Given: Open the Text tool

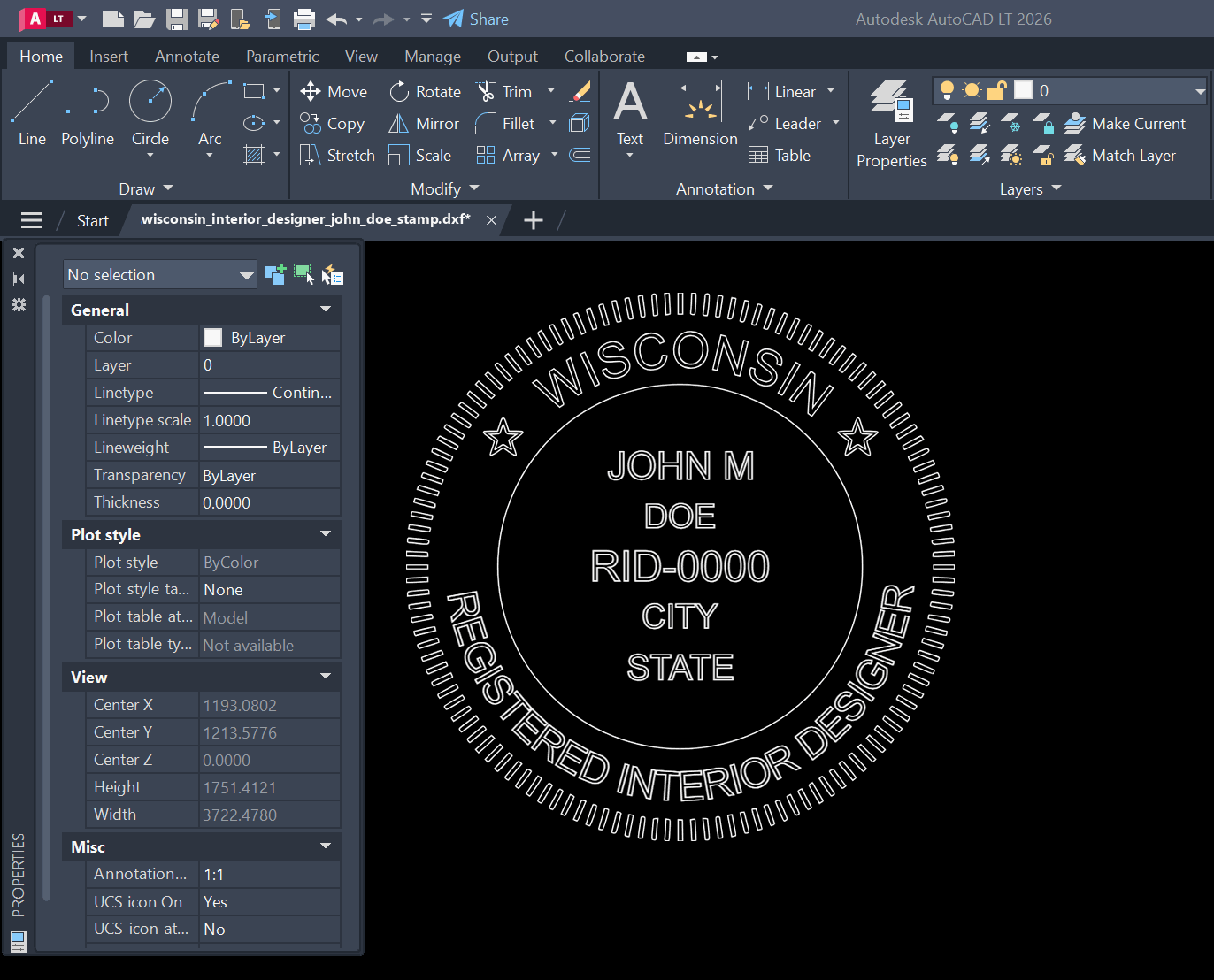Looking at the screenshot, I should click(630, 115).
